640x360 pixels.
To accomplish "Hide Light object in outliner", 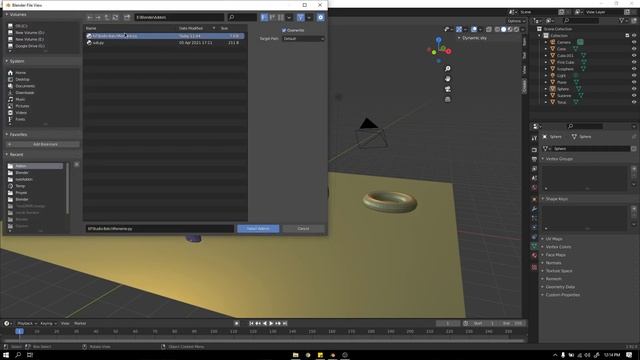I will 634,76.
